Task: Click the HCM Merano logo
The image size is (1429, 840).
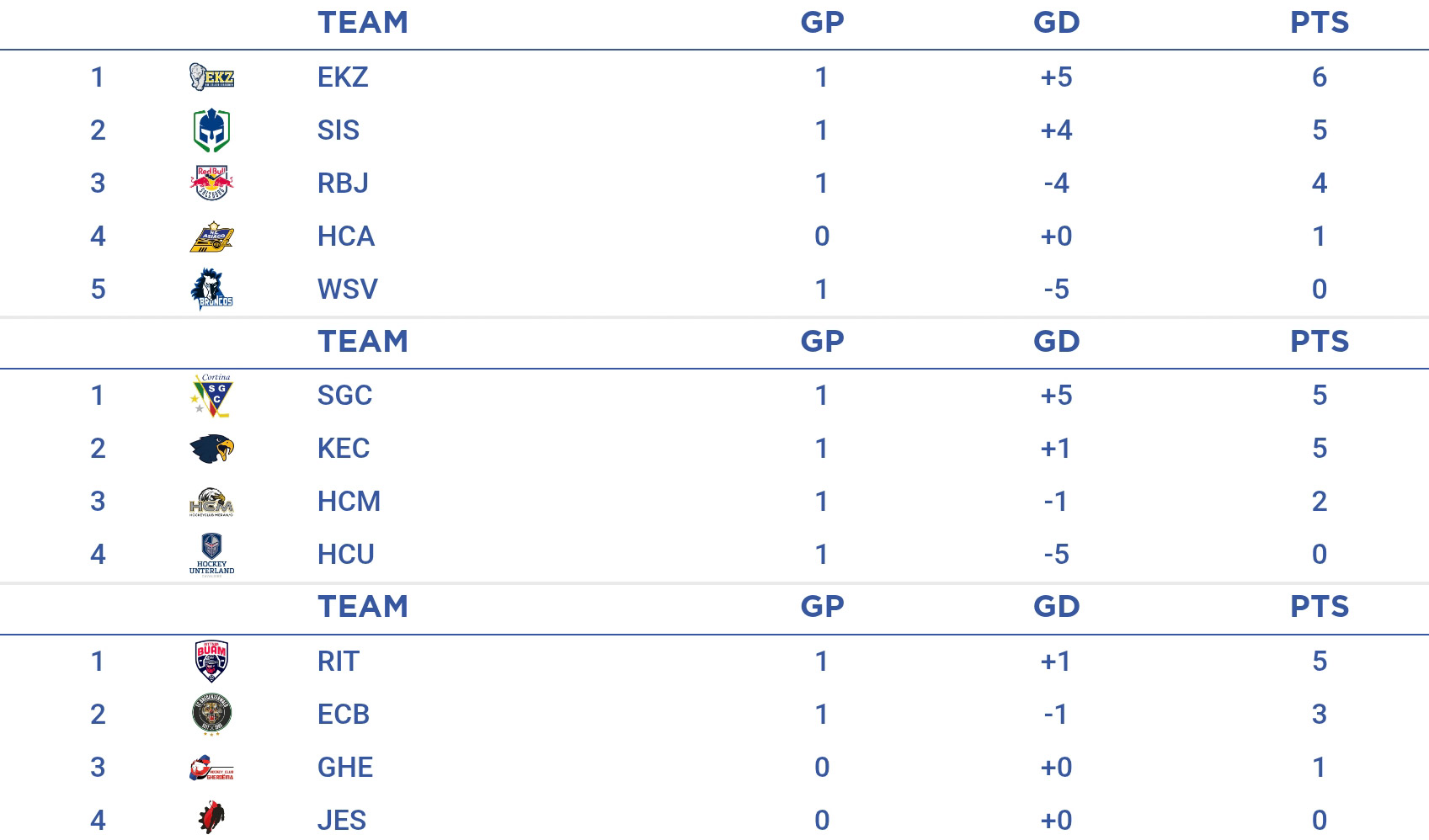Action: [211, 502]
